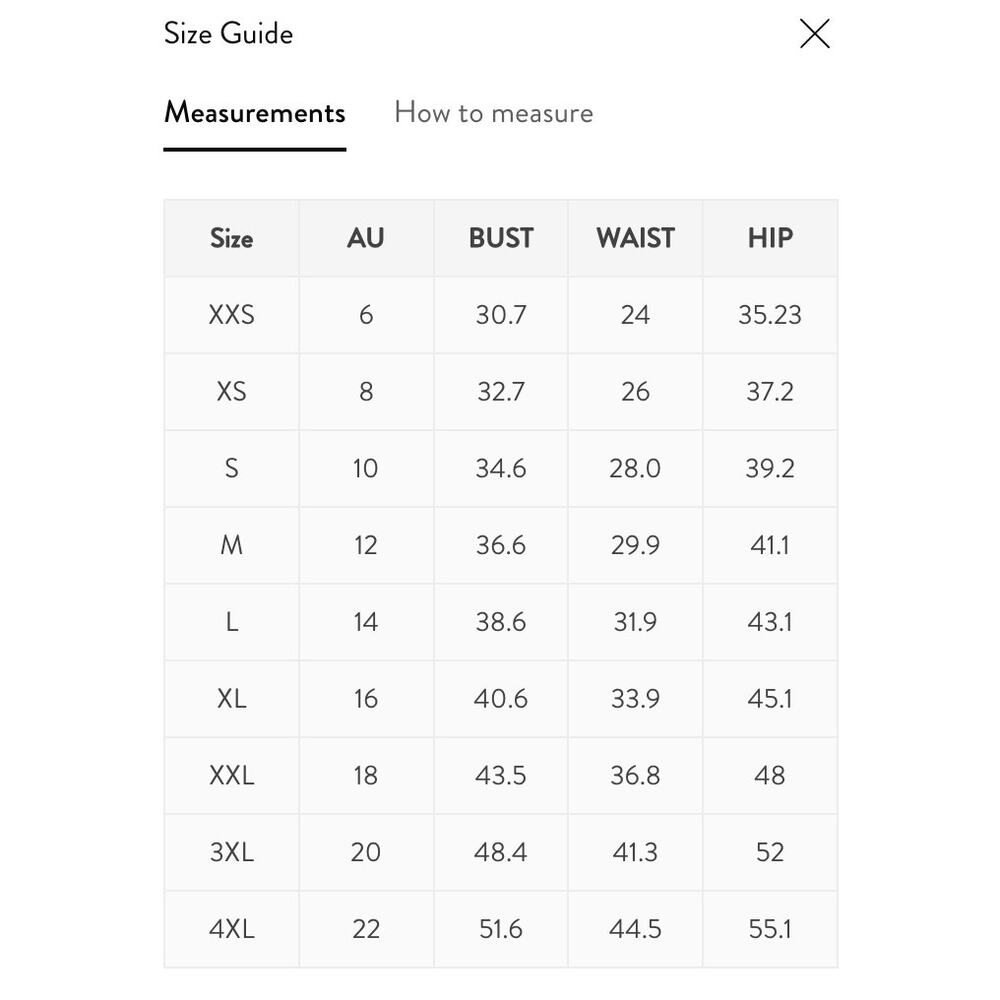Click bust value 34.6 for size S
The width and height of the screenshot is (1000, 1000).
pos(501,468)
